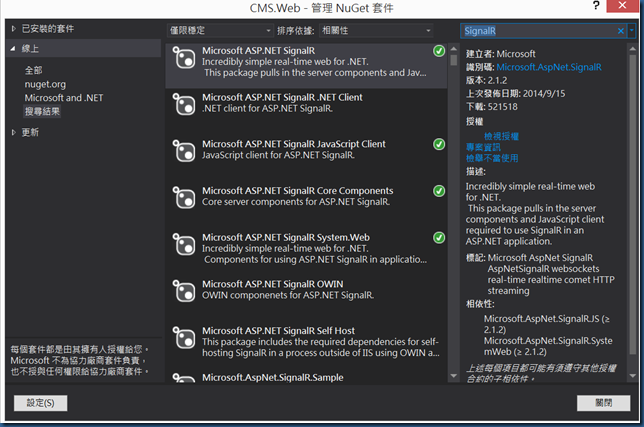Viewport: 644px width, 427px height.
Task: Select the Microsoft ASP.NET SignalR OWIN row
Action: (306, 298)
